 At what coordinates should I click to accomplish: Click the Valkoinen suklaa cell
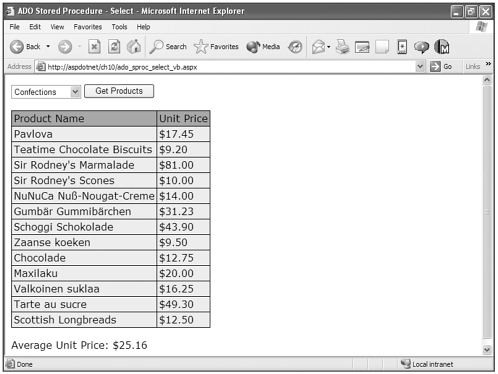(x=84, y=289)
